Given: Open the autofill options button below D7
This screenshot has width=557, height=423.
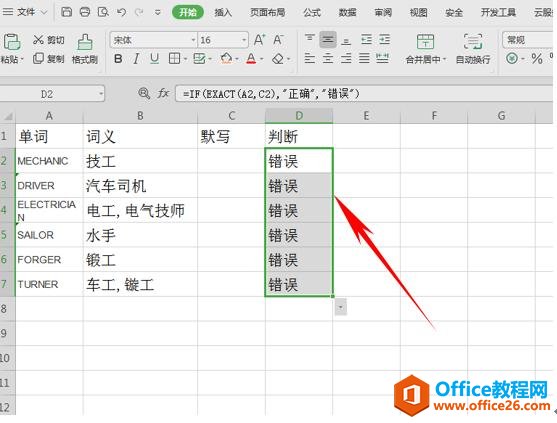Looking at the screenshot, I should tap(341, 307).
